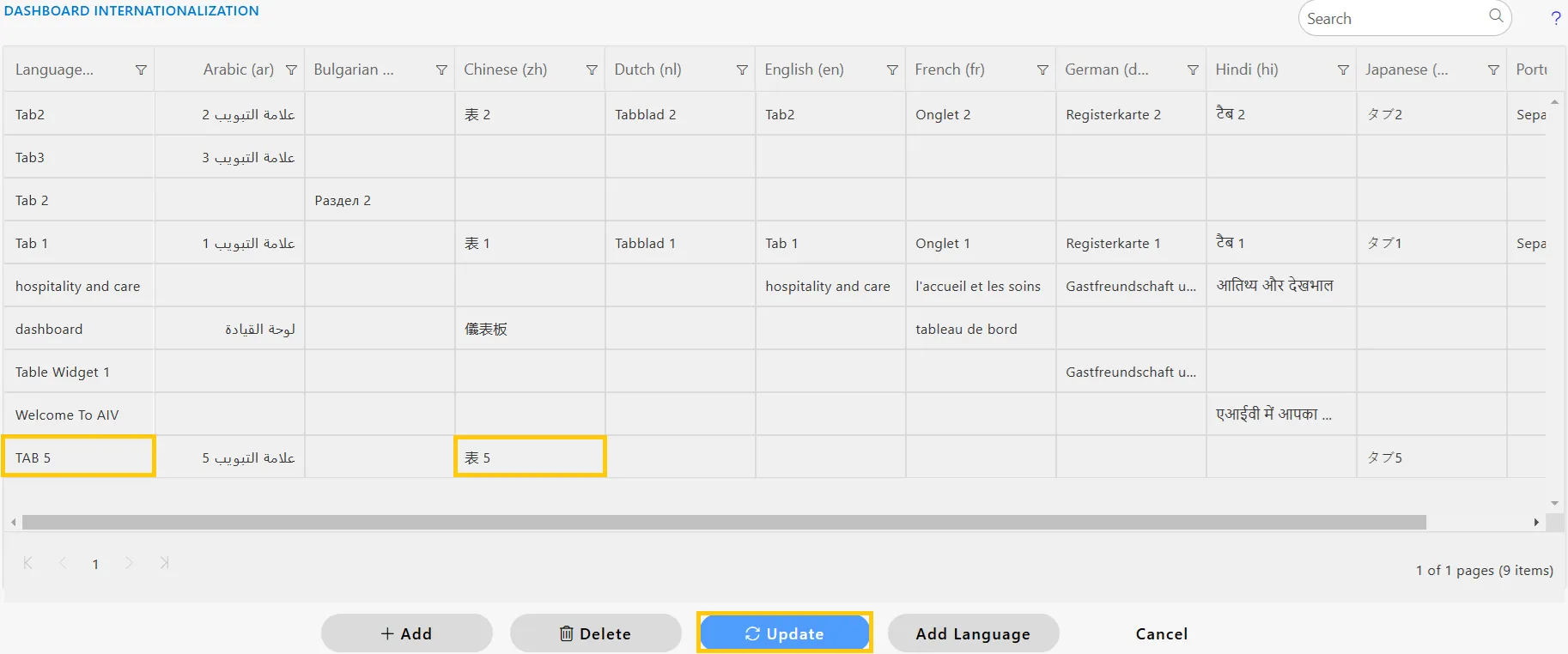Select English cell 'Tab 1'
The width and height of the screenshot is (1568, 654).
[x=830, y=243]
